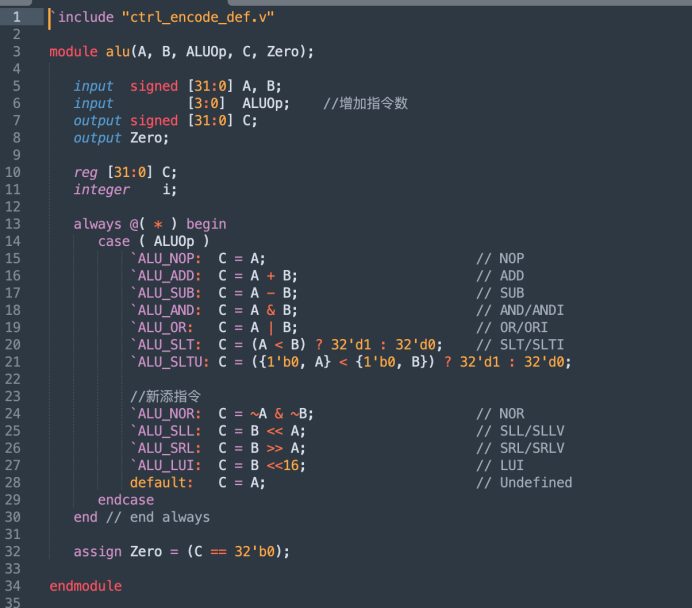Click the "integer" keyword on line 11

click(x=101, y=189)
